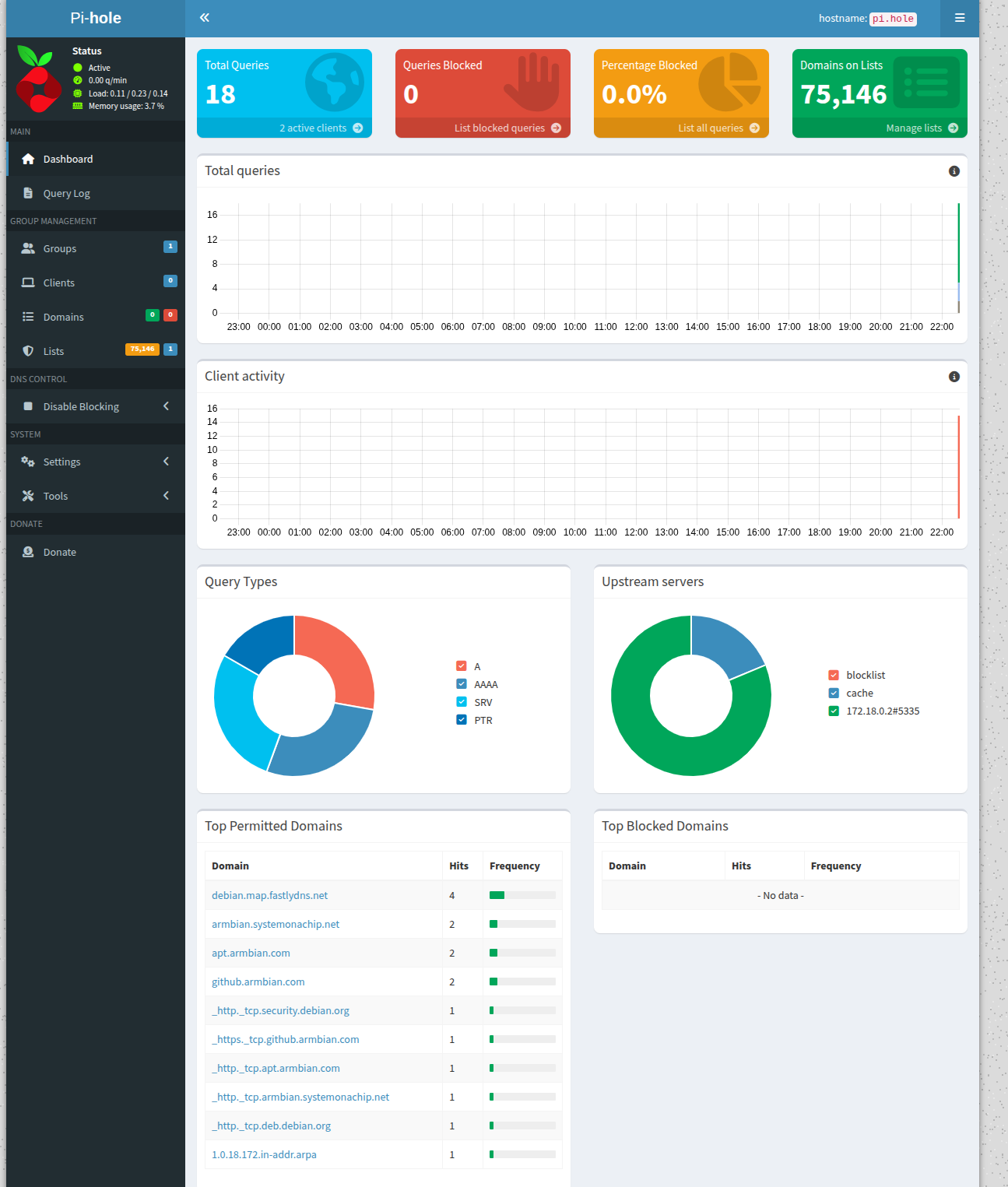The height and width of the screenshot is (1187, 1008).
Task: Open the debian.map.fastlydns.net domain link
Action: [269, 895]
